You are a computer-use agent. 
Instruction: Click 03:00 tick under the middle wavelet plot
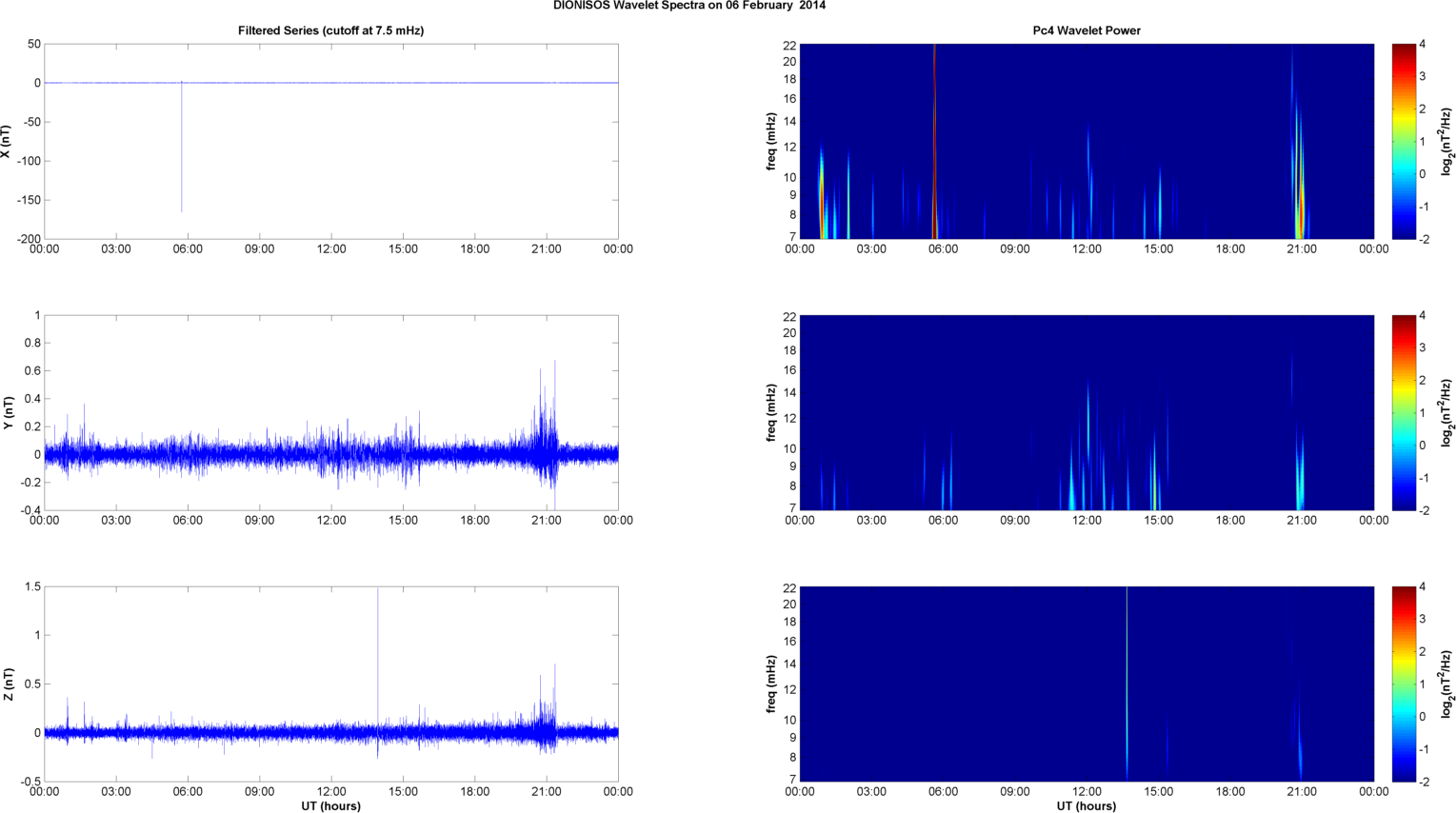[871, 520]
